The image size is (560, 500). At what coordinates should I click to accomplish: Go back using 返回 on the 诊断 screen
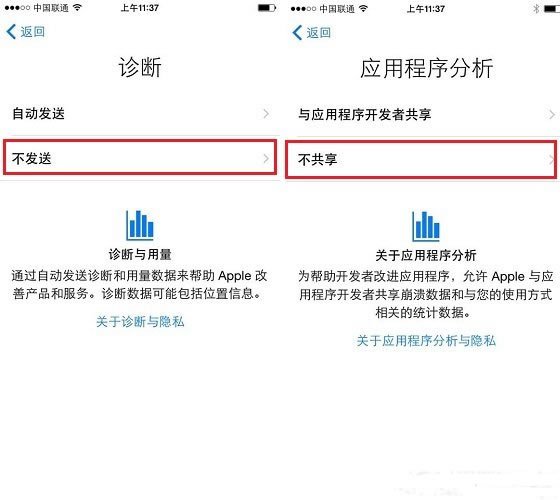(25, 32)
